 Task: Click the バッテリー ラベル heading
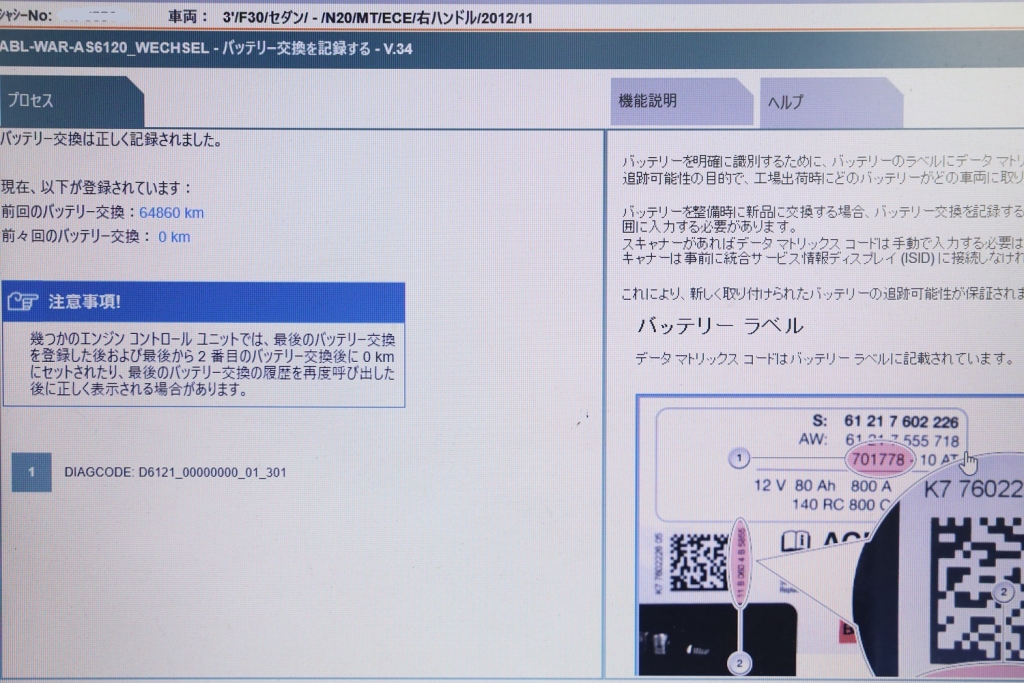(720, 326)
